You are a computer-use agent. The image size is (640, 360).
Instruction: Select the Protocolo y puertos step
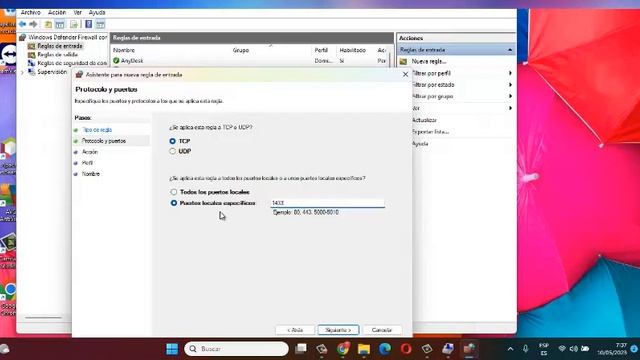(104, 141)
